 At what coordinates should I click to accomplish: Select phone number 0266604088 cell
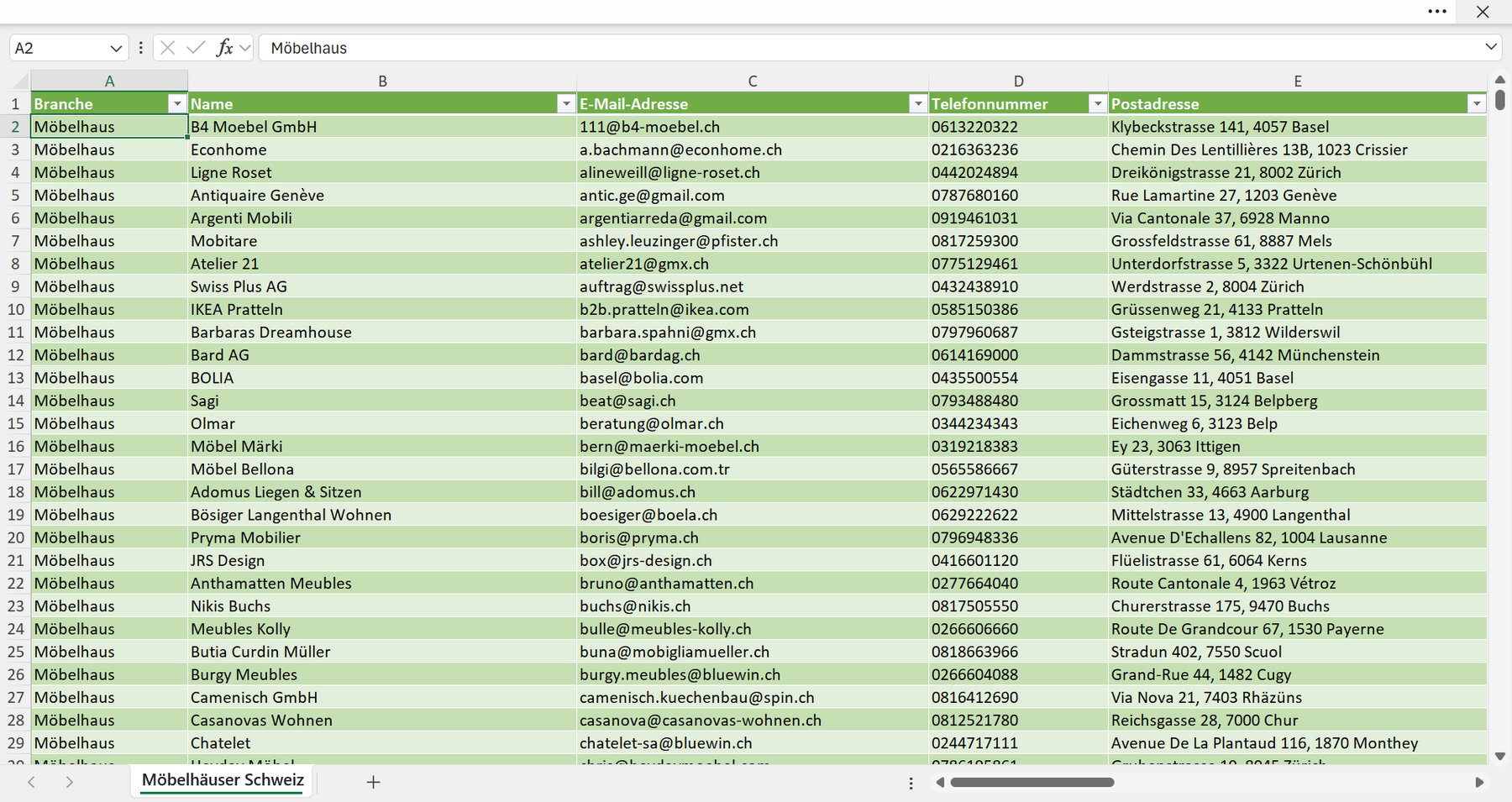click(1018, 674)
